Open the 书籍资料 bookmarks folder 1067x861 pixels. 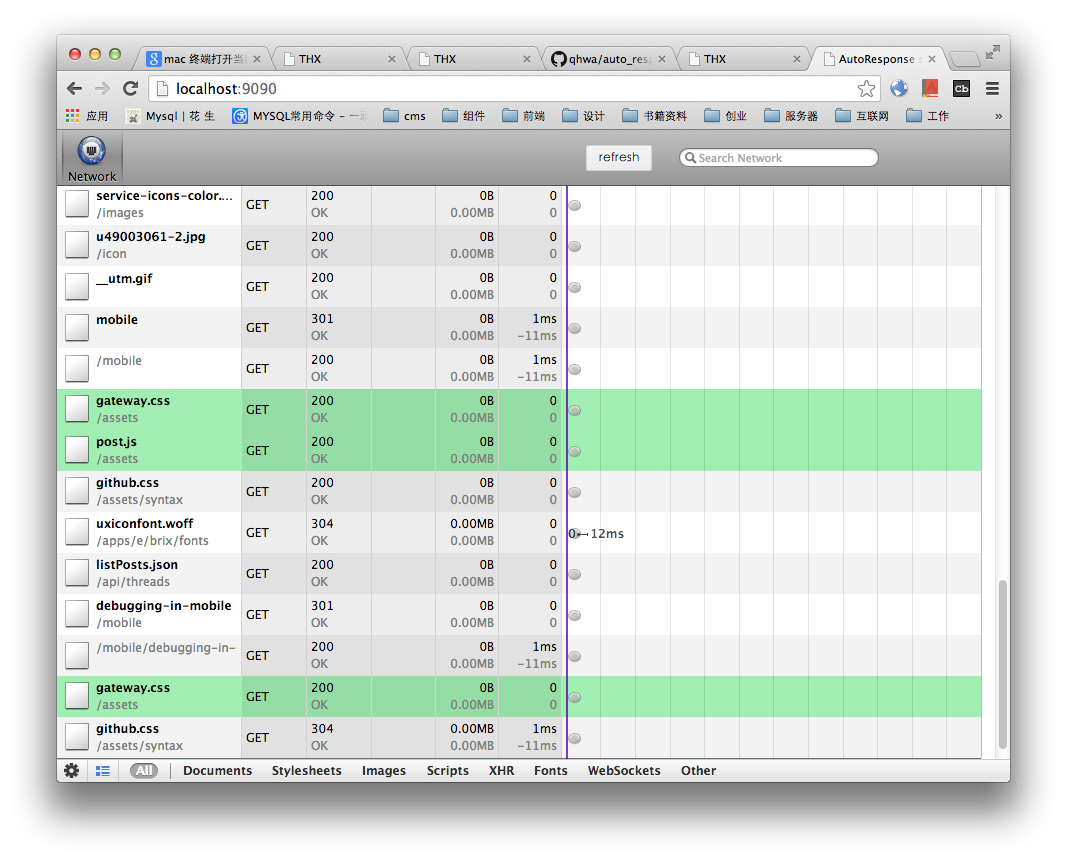(655, 116)
